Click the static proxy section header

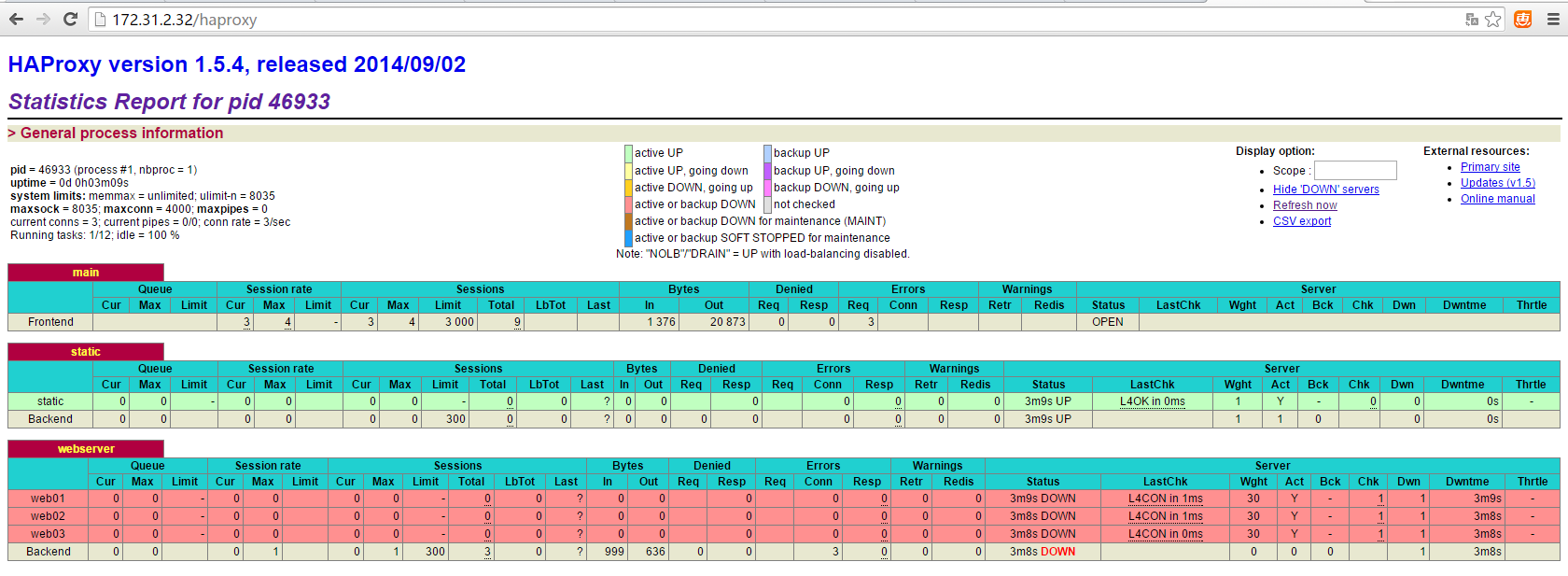click(x=86, y=352)
